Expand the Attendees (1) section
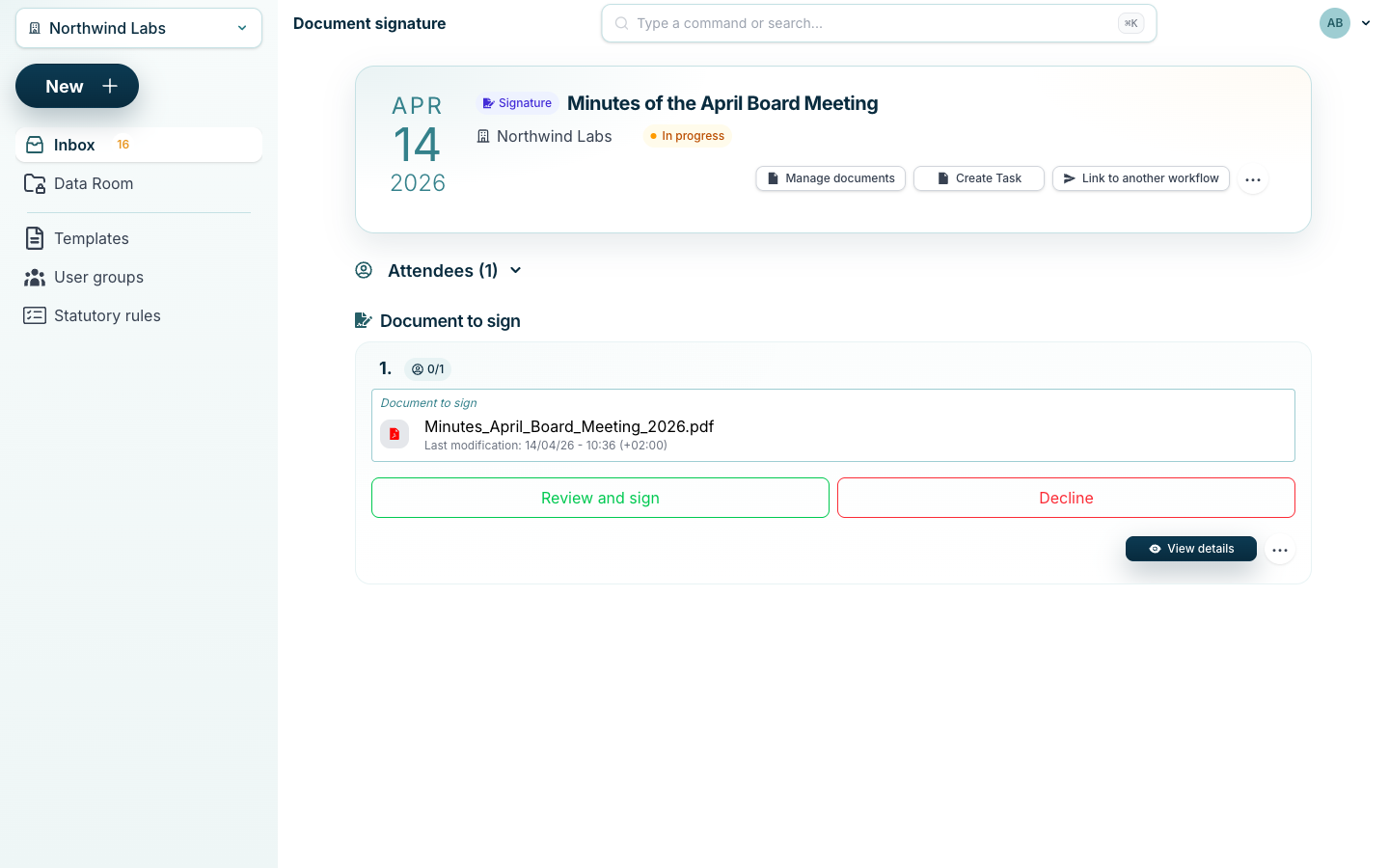Viewport: 1389px width, 868px height. point(439,271)
